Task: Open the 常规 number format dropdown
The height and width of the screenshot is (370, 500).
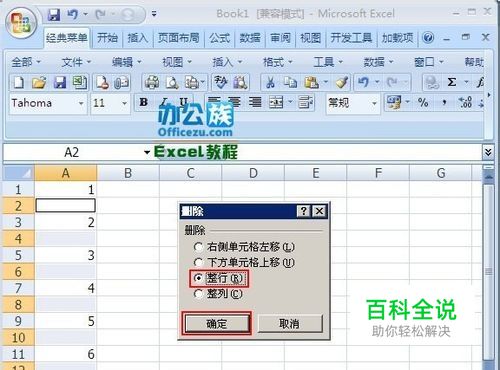Action: pyautogui.click(x=374, y=103)
